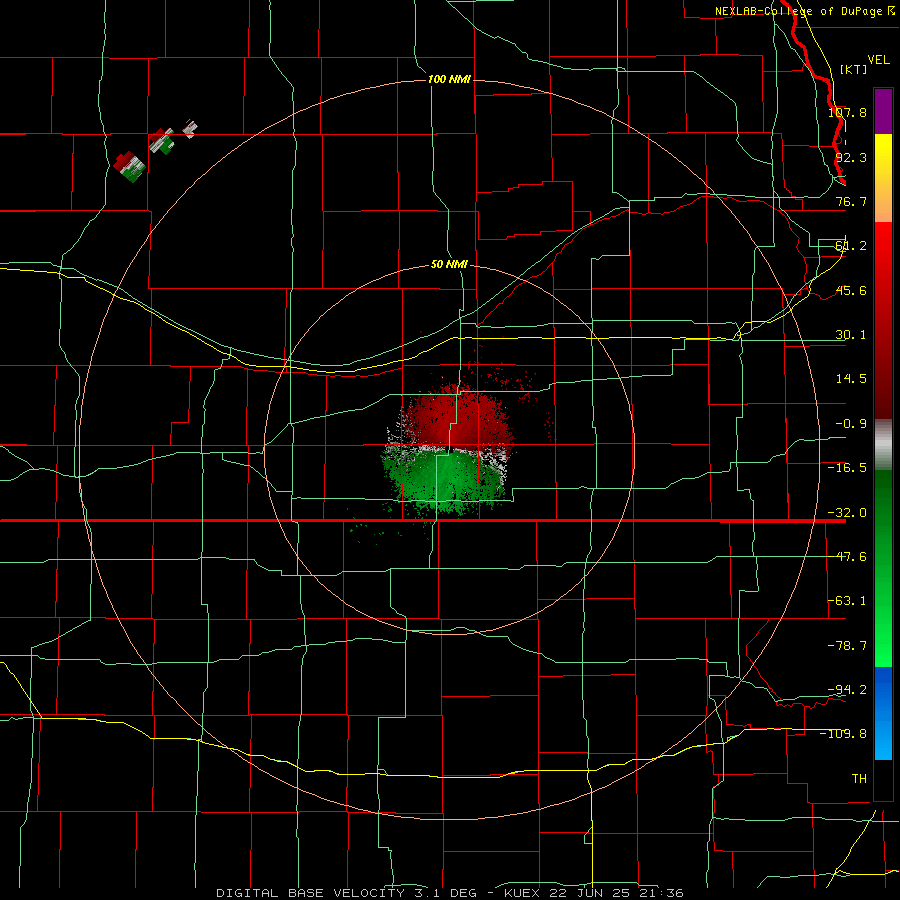Click the Digital Base Velocity caption text
Viewport: 900px width, 900px height.
(449, 893)
